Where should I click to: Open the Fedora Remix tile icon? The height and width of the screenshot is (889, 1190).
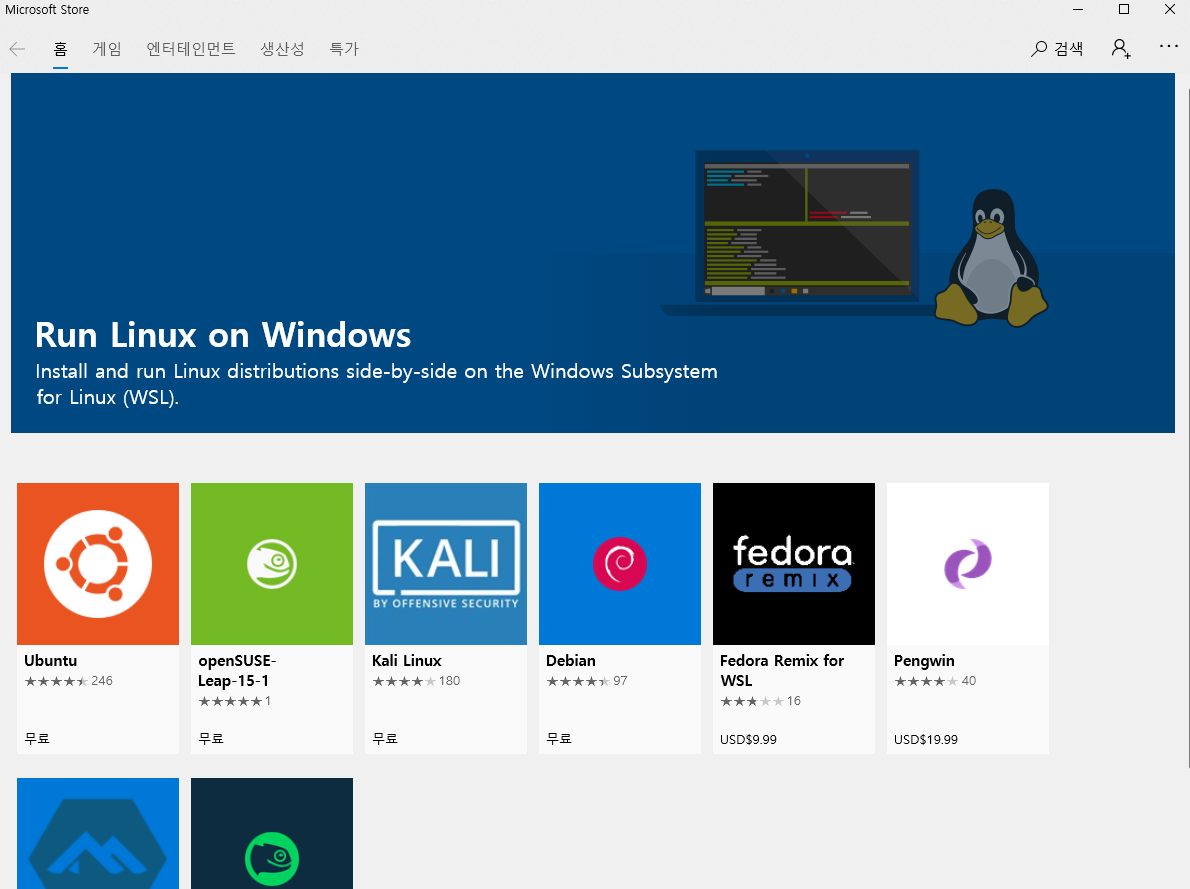[x=794, y=564]
